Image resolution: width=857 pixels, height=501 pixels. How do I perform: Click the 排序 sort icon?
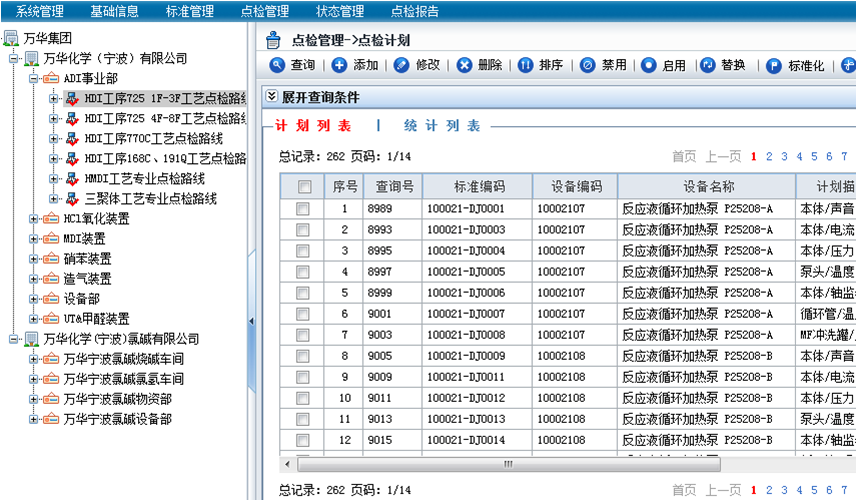526,66
